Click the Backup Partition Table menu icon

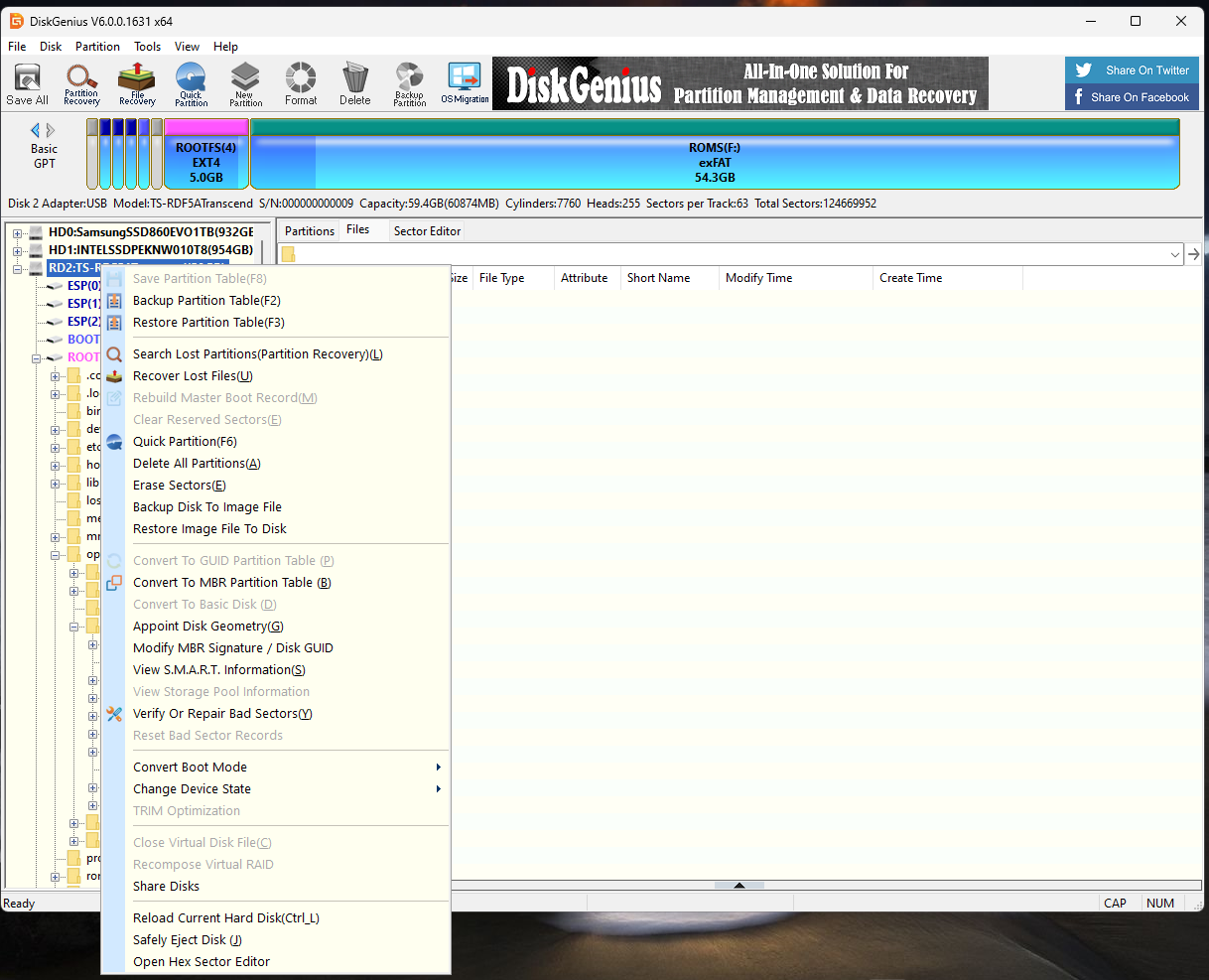[x=114, y=301]
